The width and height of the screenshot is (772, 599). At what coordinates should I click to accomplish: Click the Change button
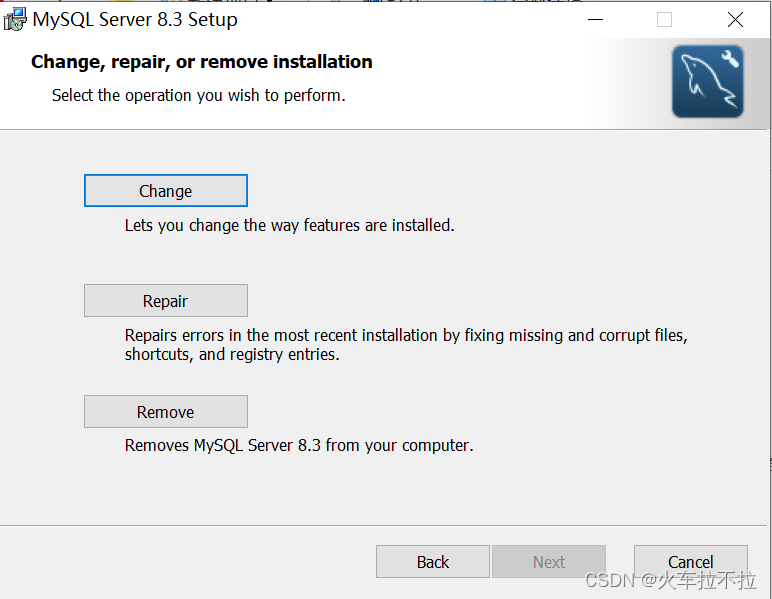click(x=165, y=190)
